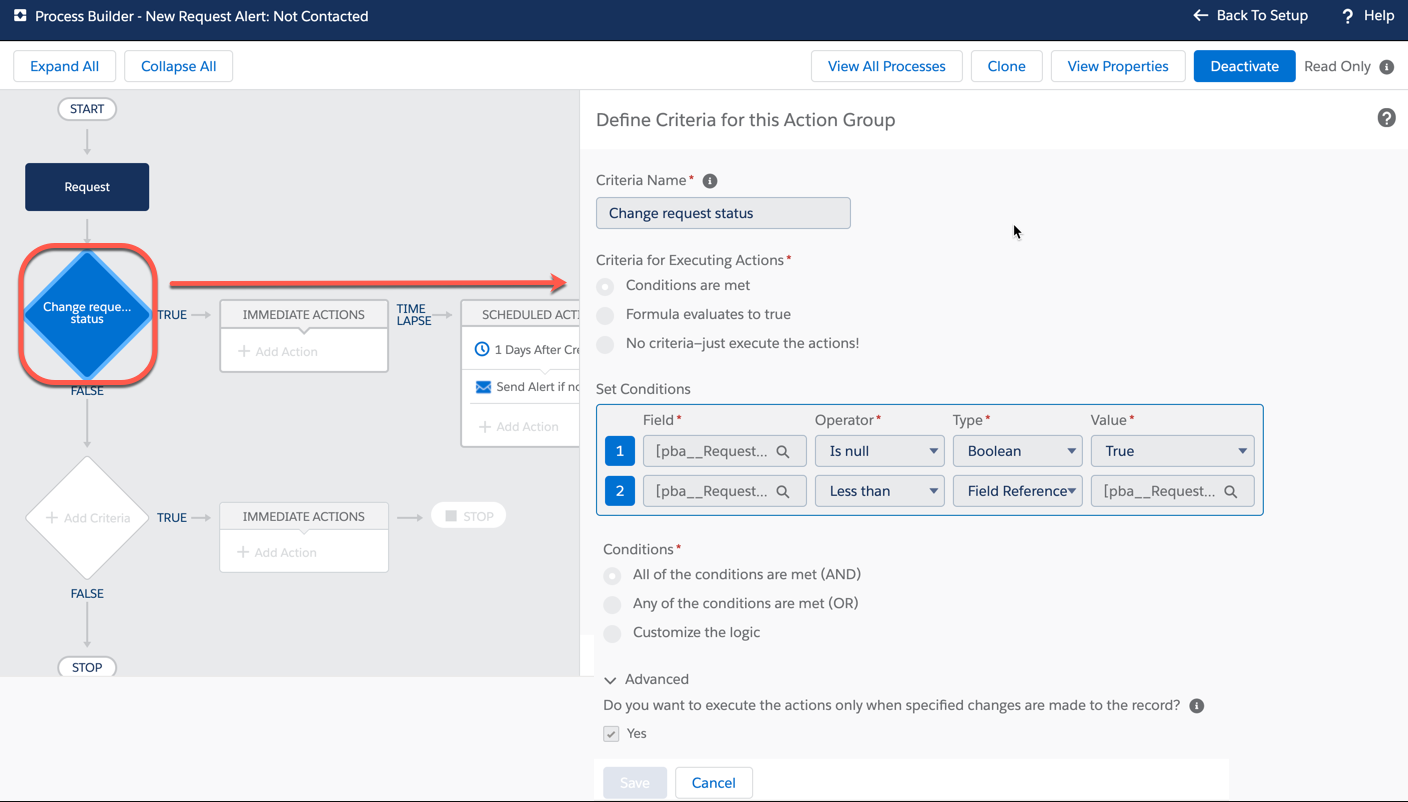This screenshot has height=802, width=1408.
Task: Collapse the Advanced section
Action: coord(610,679)
